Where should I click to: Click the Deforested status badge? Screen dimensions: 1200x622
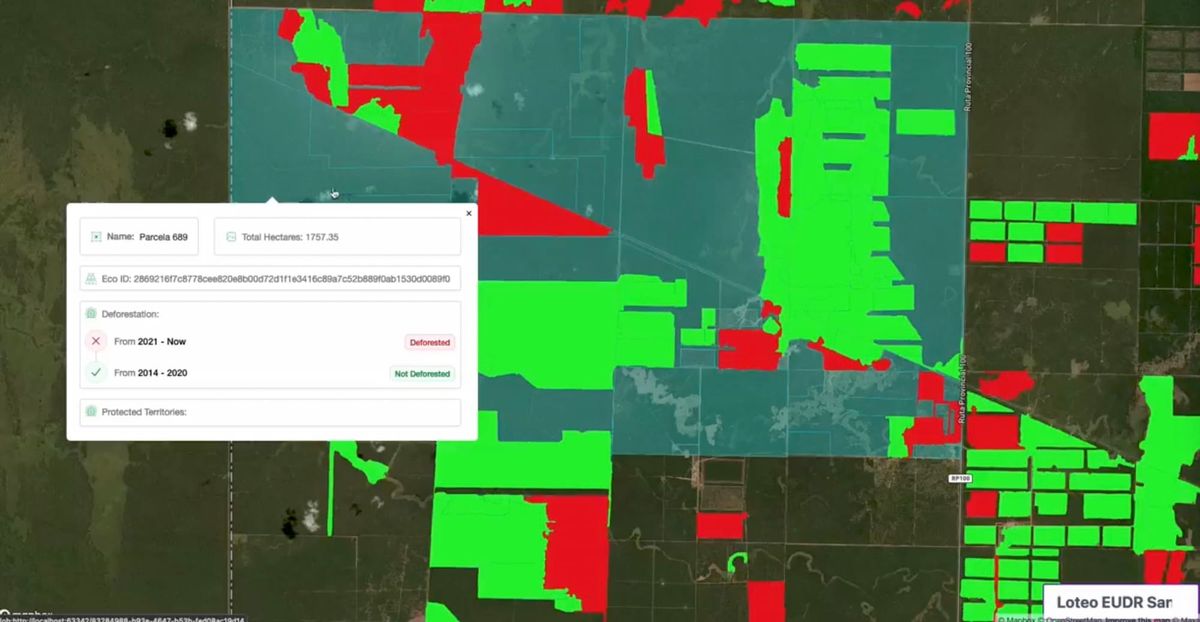(430, 342)
